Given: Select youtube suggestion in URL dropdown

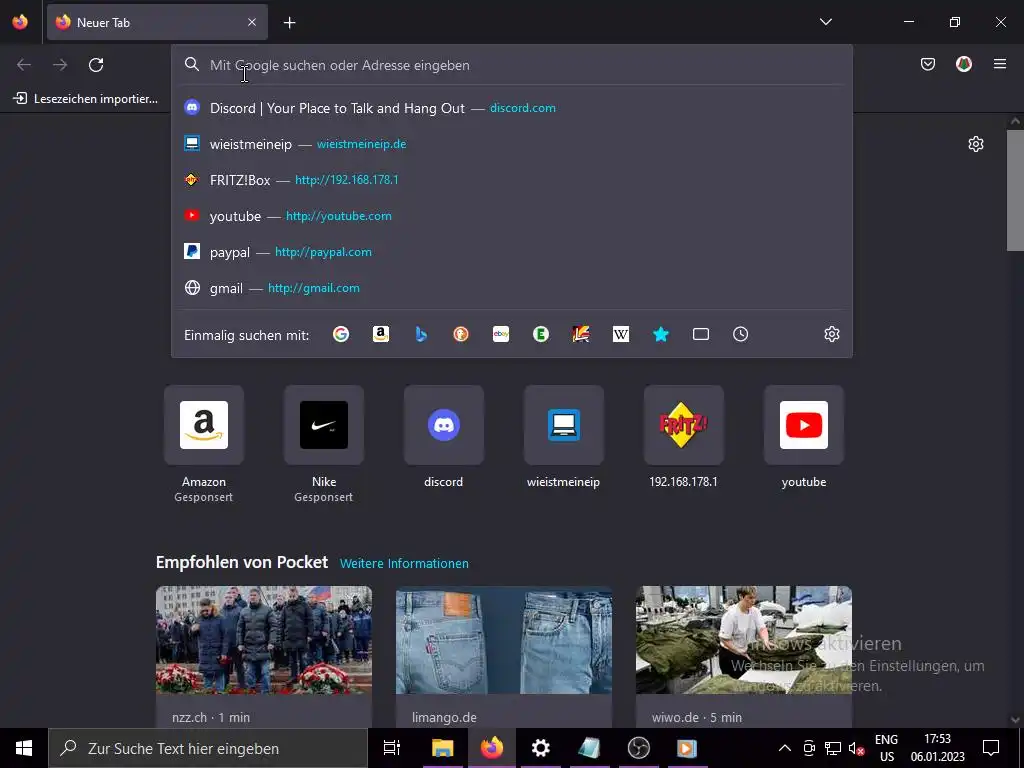Looking at the screenshot, I should click(x=512, y=216).
